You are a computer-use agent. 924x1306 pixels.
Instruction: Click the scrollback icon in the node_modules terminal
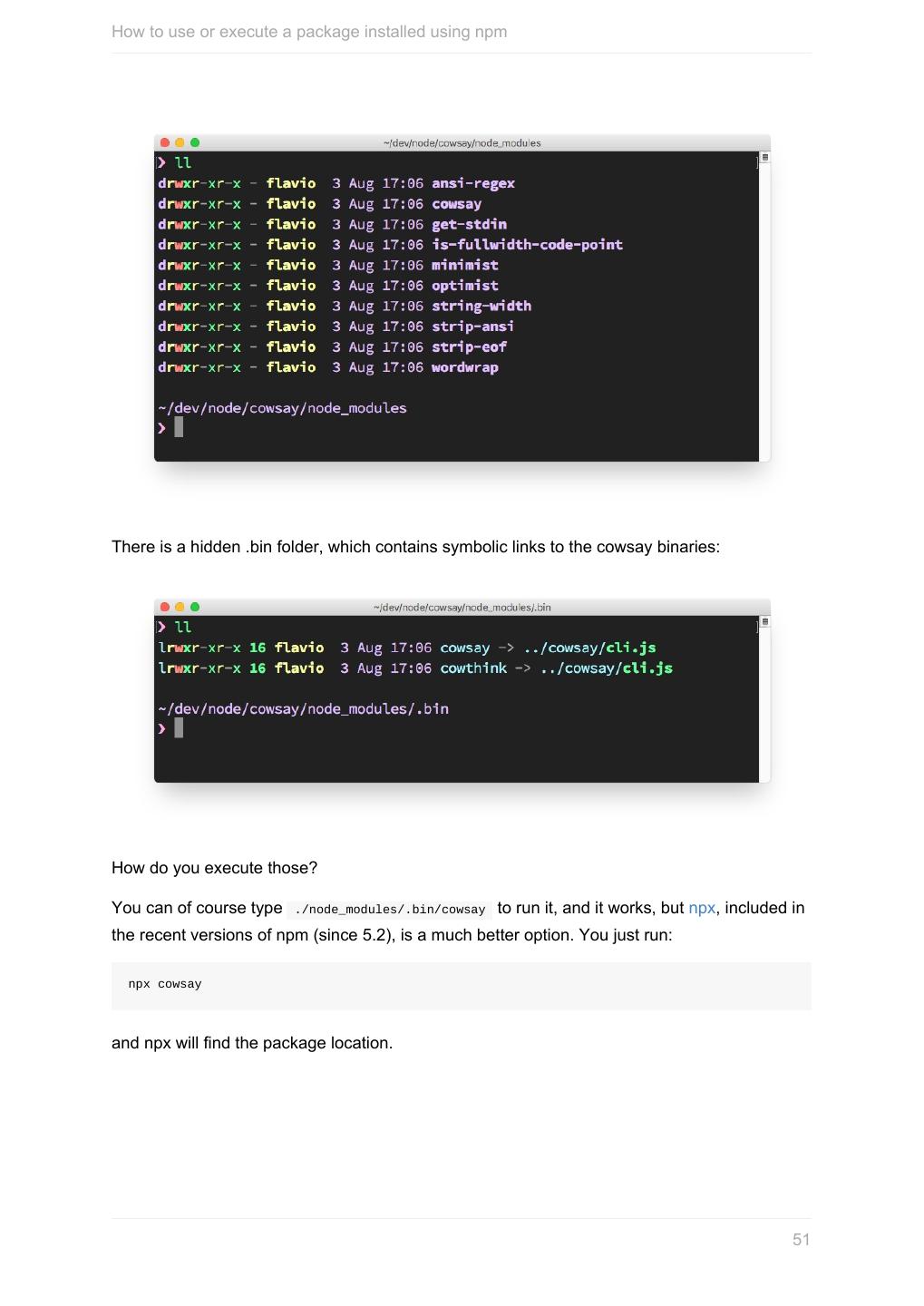[764, 158]
